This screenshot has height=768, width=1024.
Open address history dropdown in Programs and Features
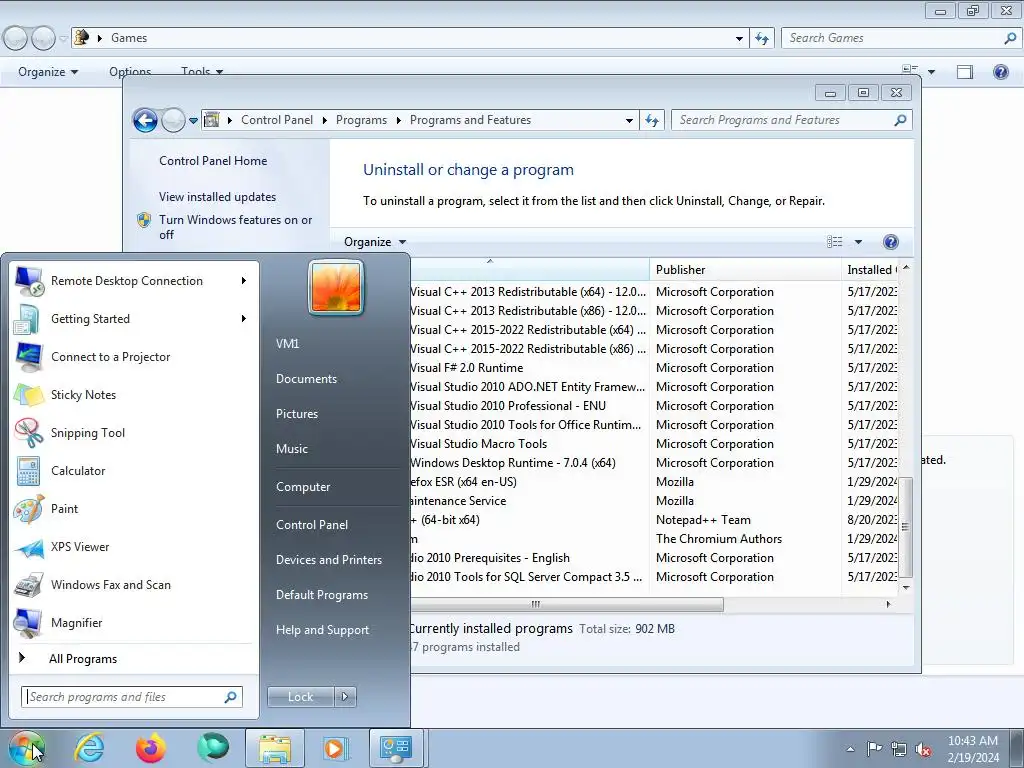pos(629,120)
